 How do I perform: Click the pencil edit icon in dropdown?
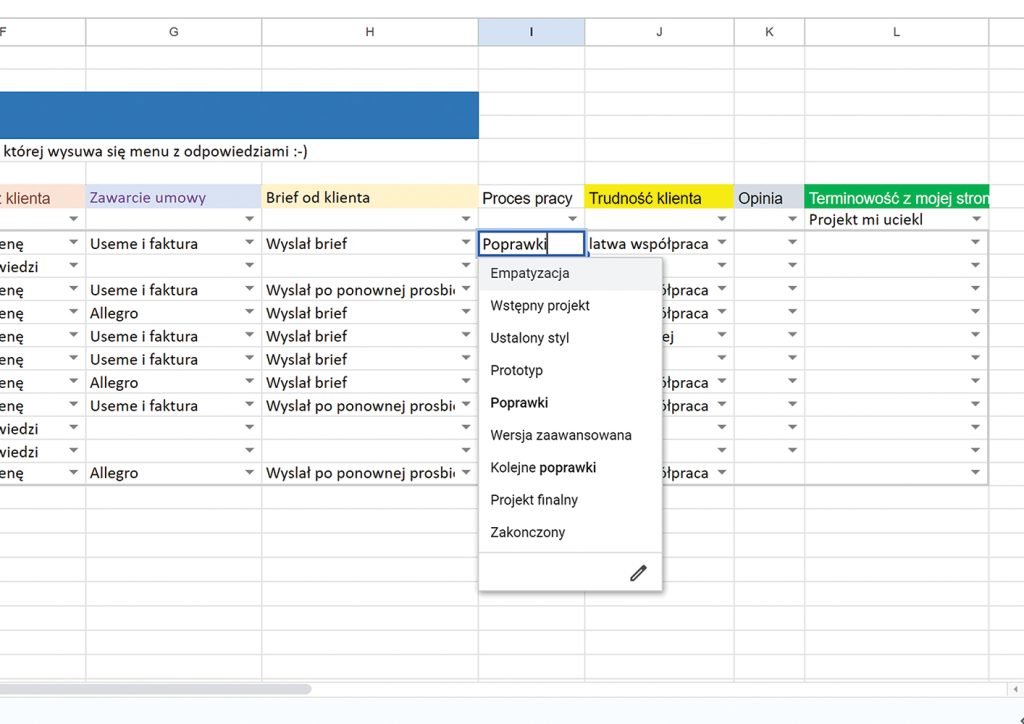click(x=638, y=573)
